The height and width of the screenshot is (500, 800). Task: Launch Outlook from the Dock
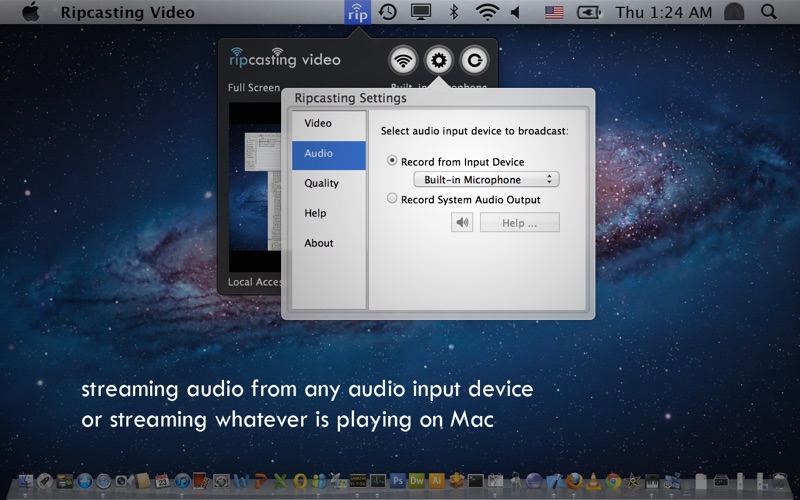300,481
